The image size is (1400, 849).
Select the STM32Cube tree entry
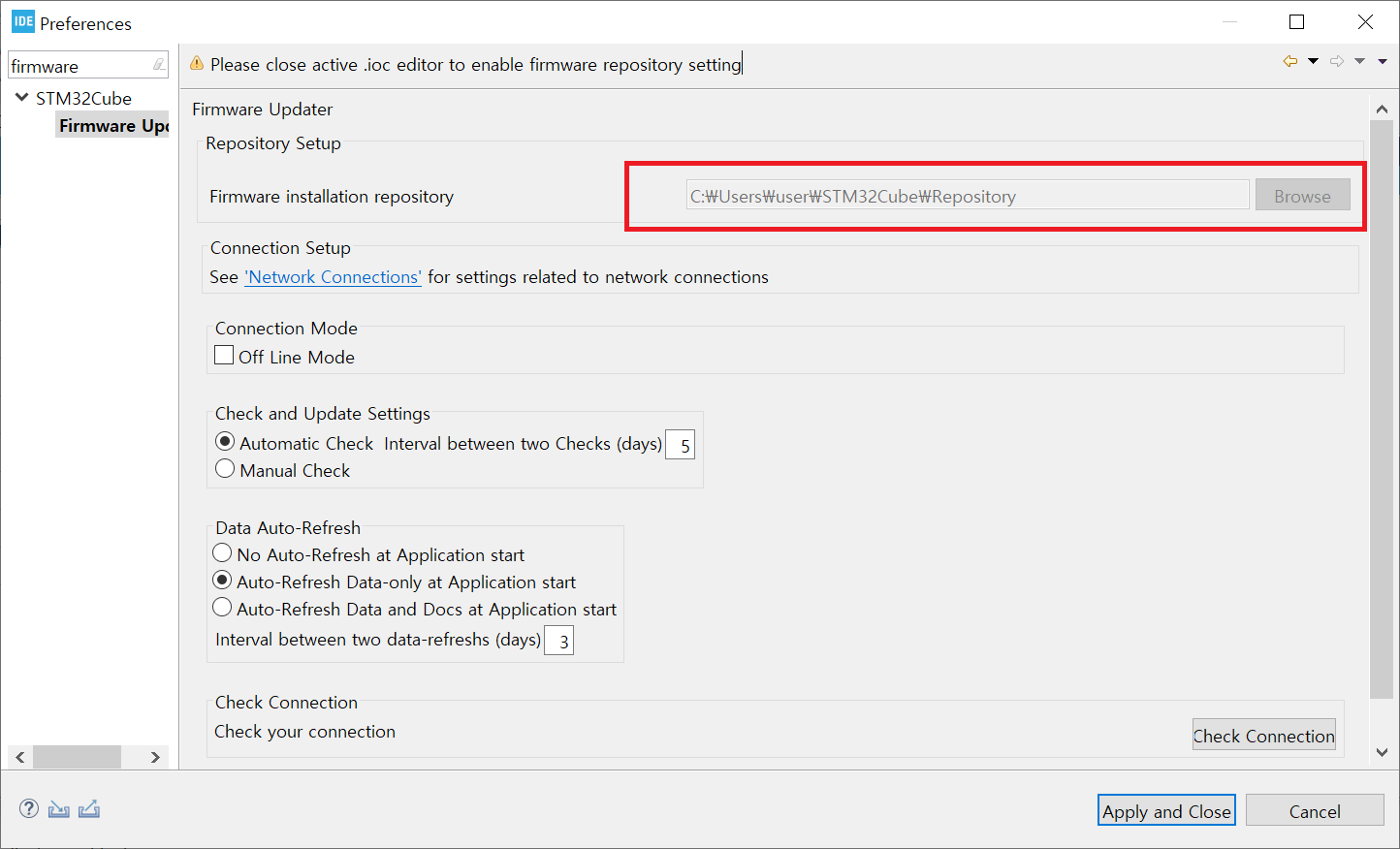(x=83, y=98)
